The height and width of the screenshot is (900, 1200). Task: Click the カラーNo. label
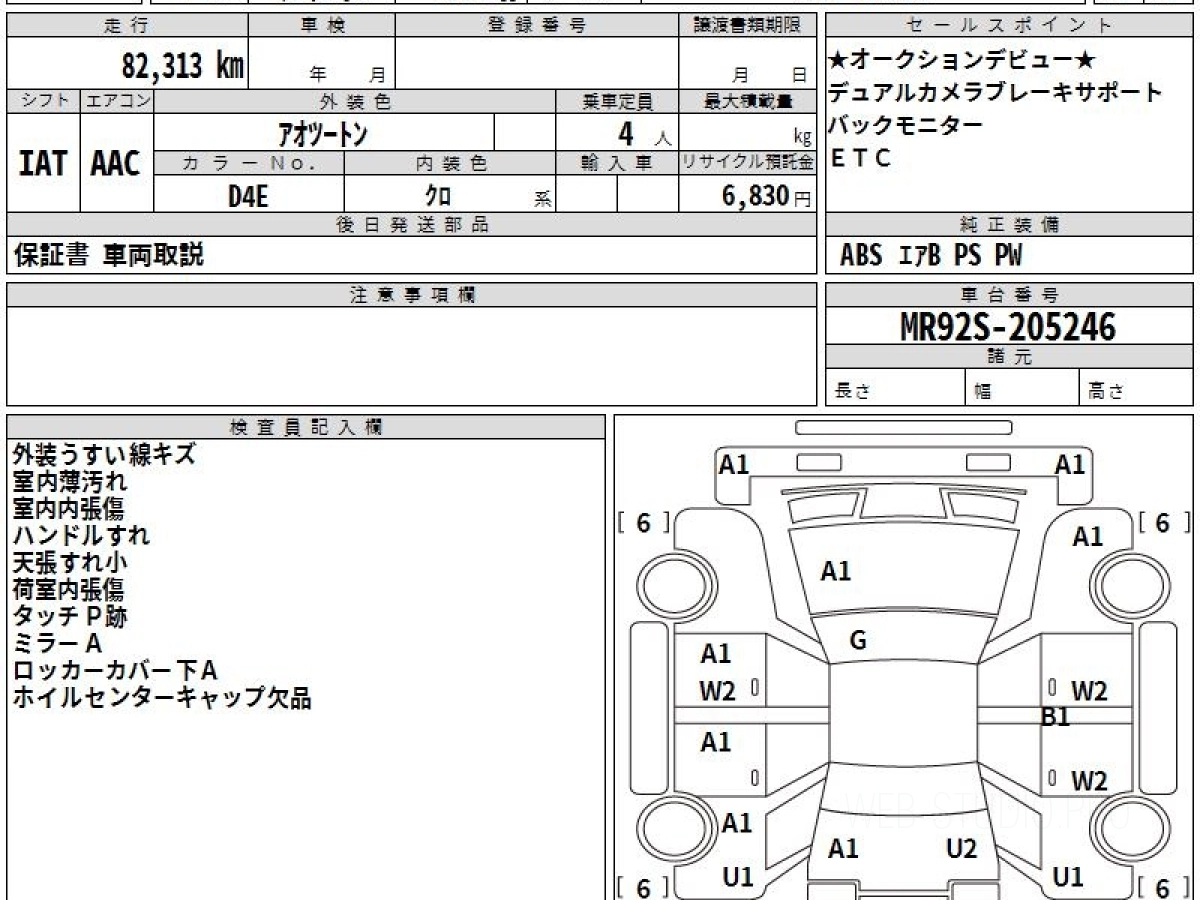[249, 163]
